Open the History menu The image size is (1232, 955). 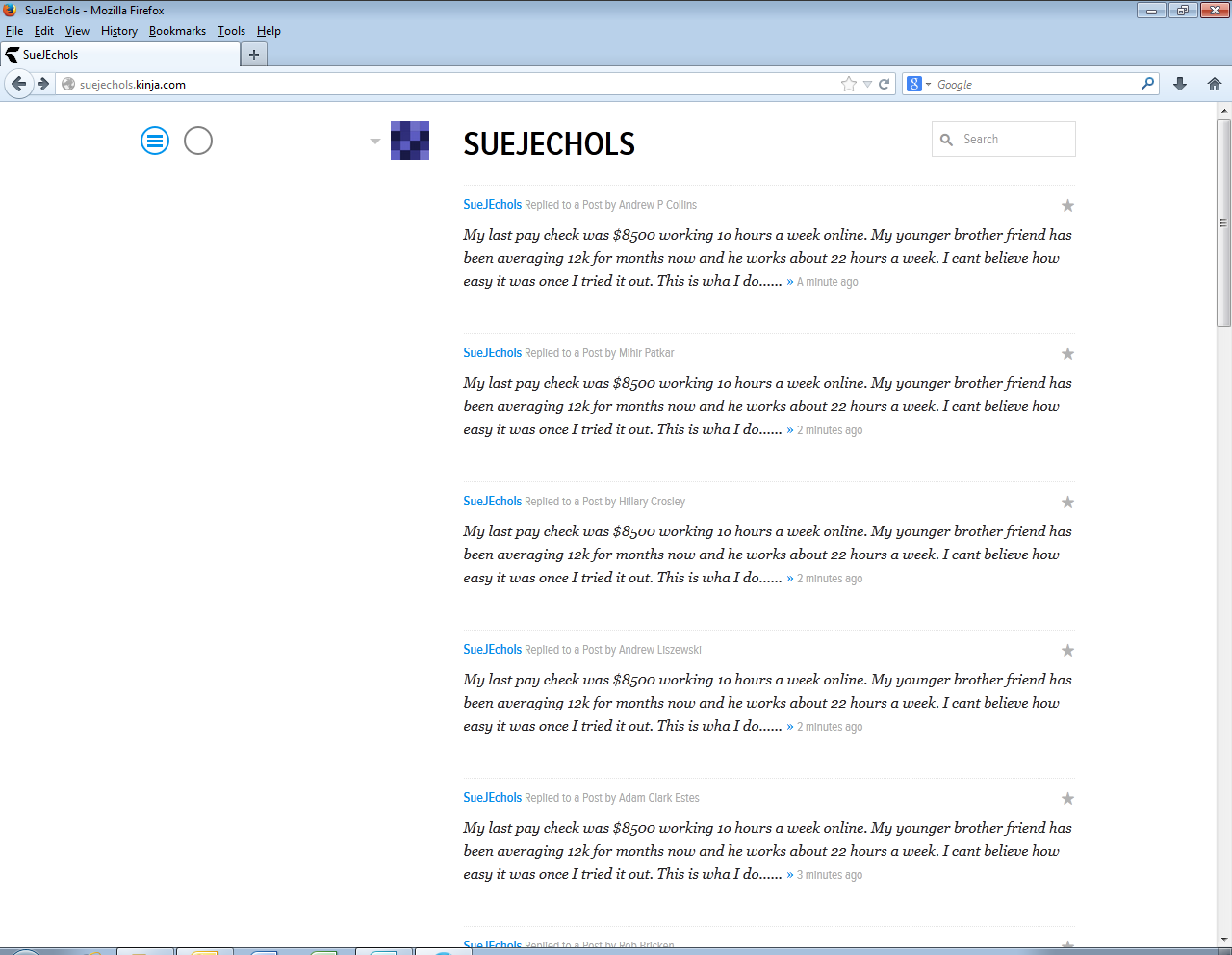(x=119, y=31)
